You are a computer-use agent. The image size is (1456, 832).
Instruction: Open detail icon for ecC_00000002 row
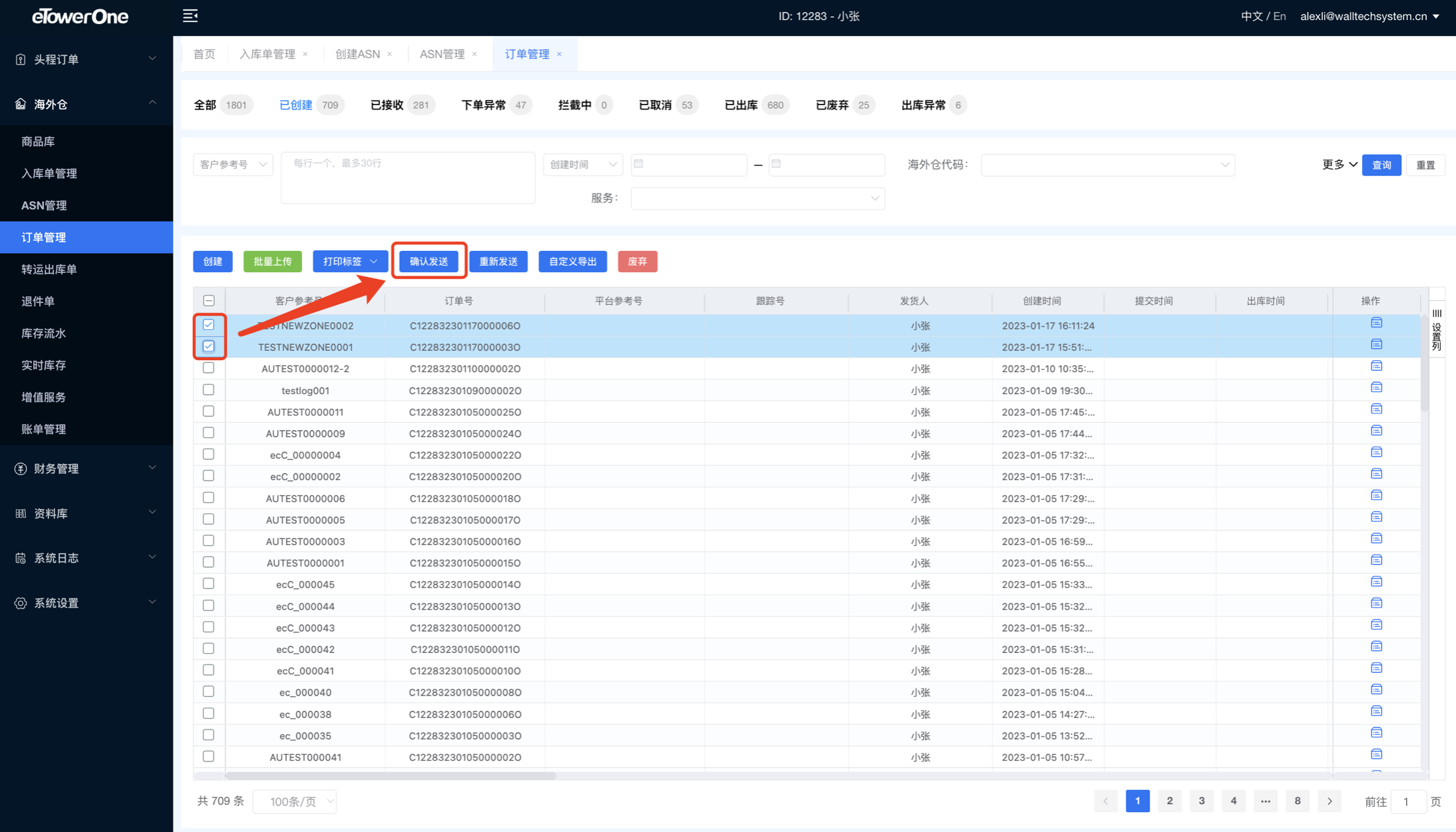(x=1376, y=474)
